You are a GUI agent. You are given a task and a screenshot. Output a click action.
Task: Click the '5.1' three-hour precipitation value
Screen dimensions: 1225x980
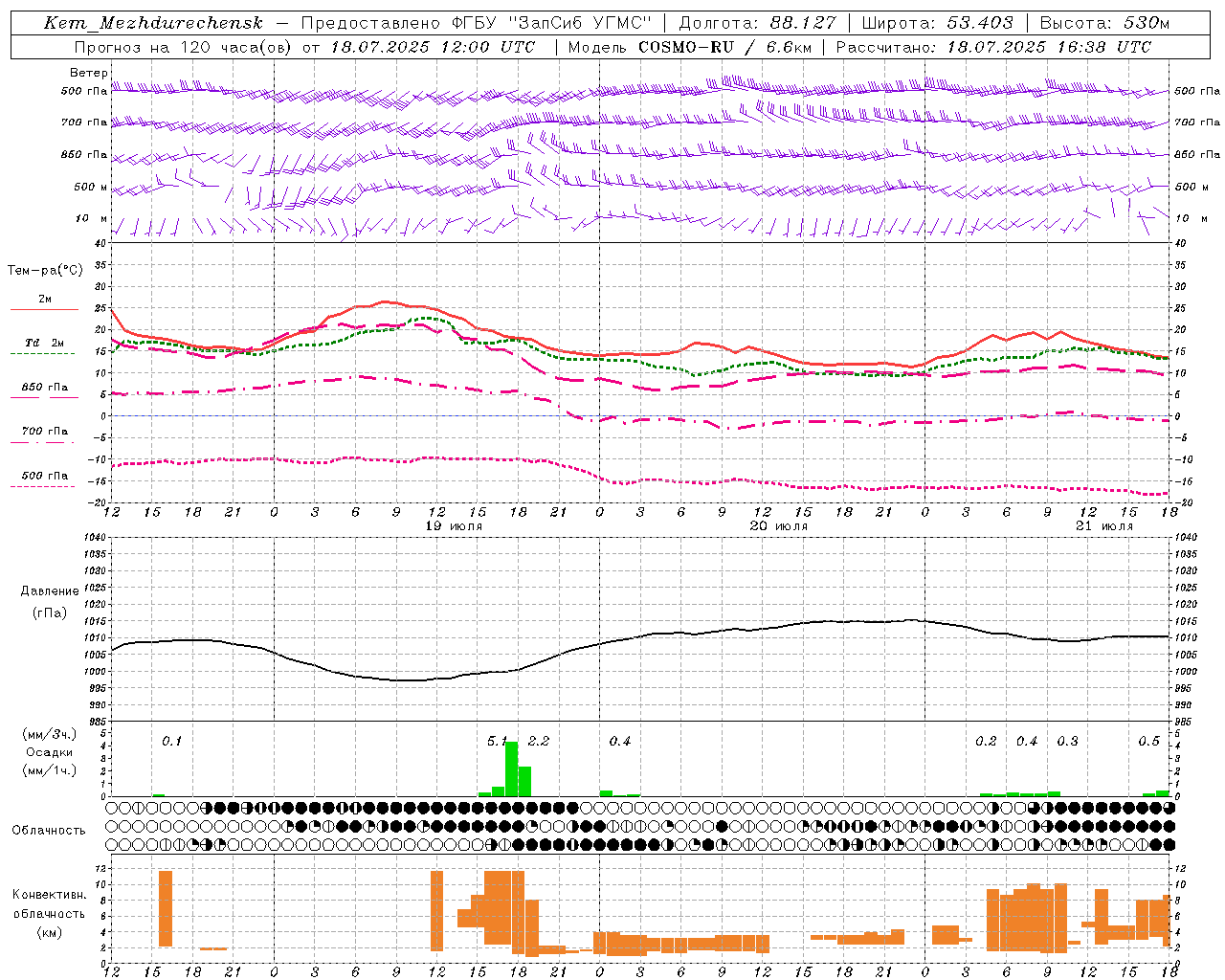[497, 741]
